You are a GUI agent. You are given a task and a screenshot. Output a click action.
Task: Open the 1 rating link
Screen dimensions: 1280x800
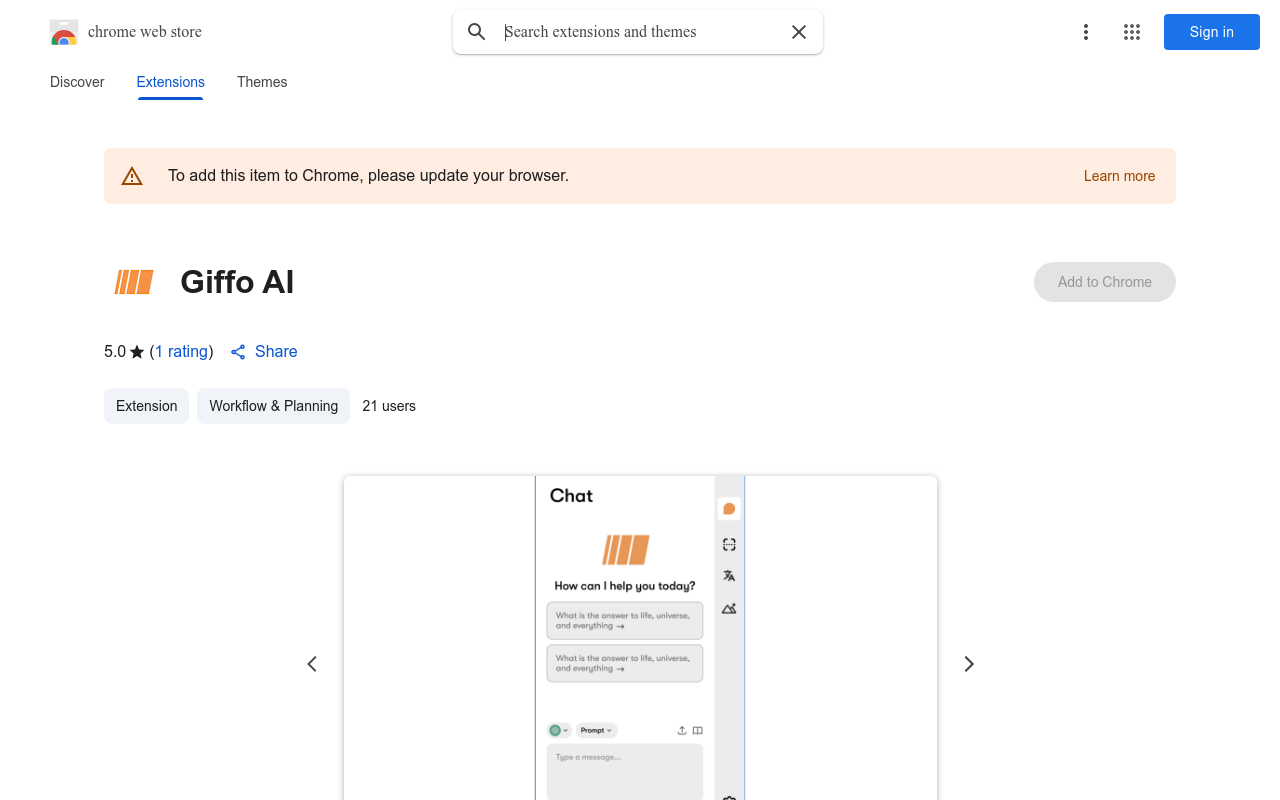(x=181, y=352)
